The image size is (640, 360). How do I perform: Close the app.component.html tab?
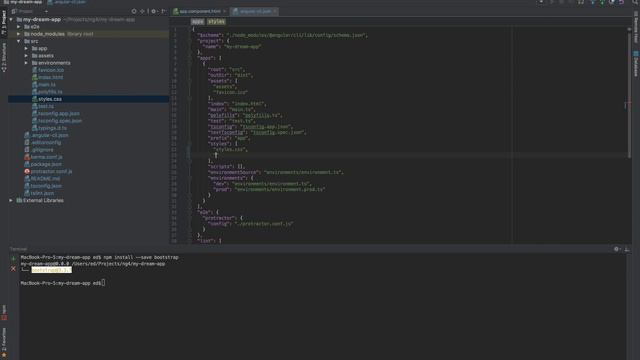point(225,11)
